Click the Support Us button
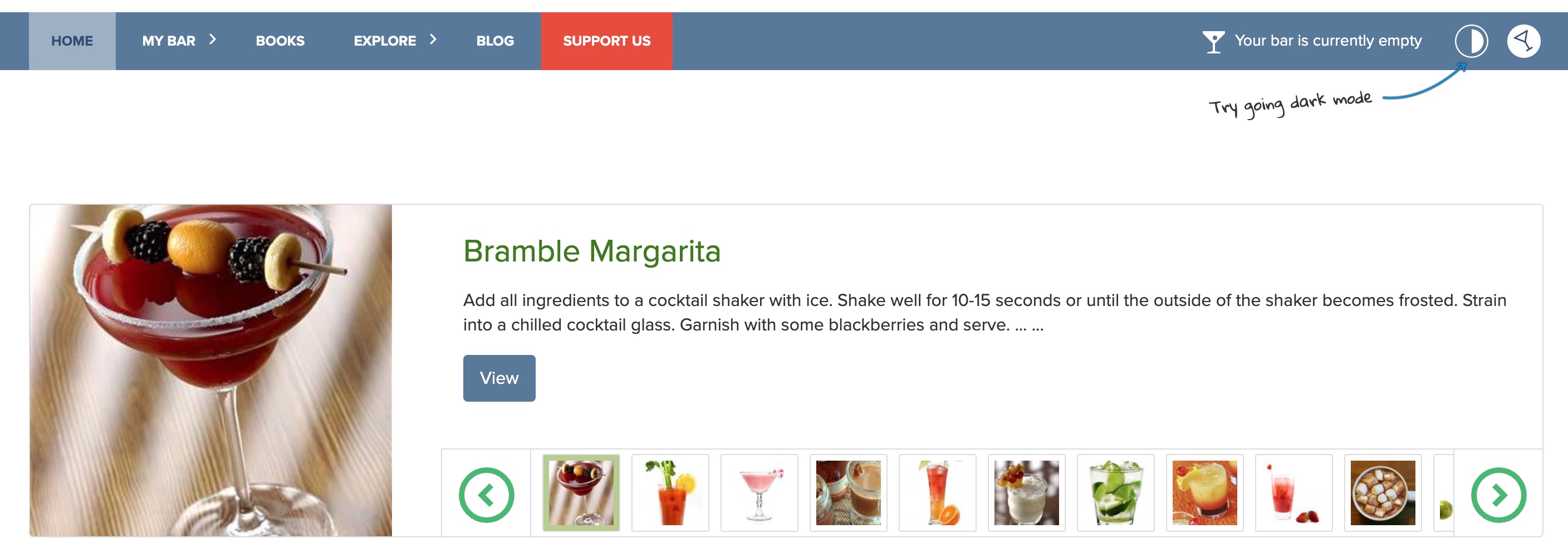This screenshot has width=1568, height=553. 606,41
